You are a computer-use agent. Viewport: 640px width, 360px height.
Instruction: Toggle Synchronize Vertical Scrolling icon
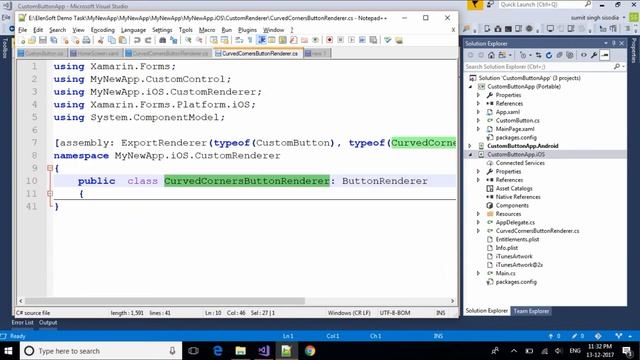pyautogui.click(x=213, y=40)
